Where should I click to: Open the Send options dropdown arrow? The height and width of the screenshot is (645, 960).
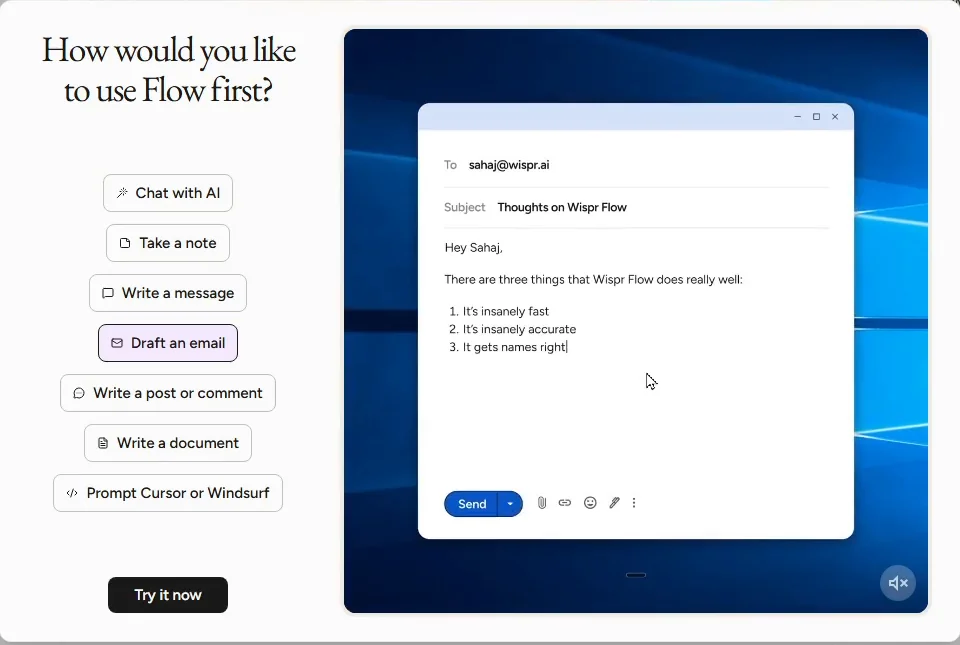510,504
